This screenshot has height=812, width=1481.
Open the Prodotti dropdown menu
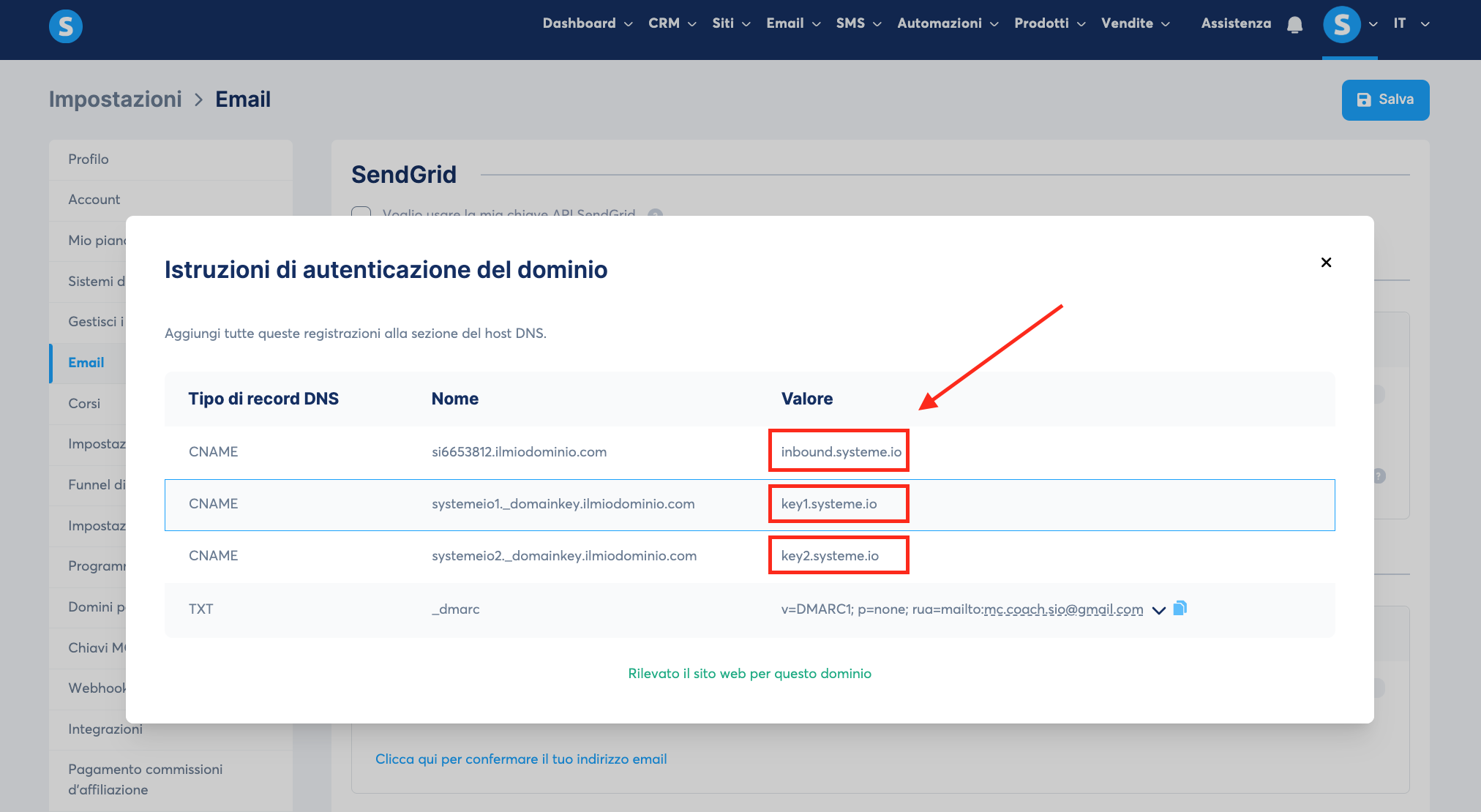(x=1049, y=23)
